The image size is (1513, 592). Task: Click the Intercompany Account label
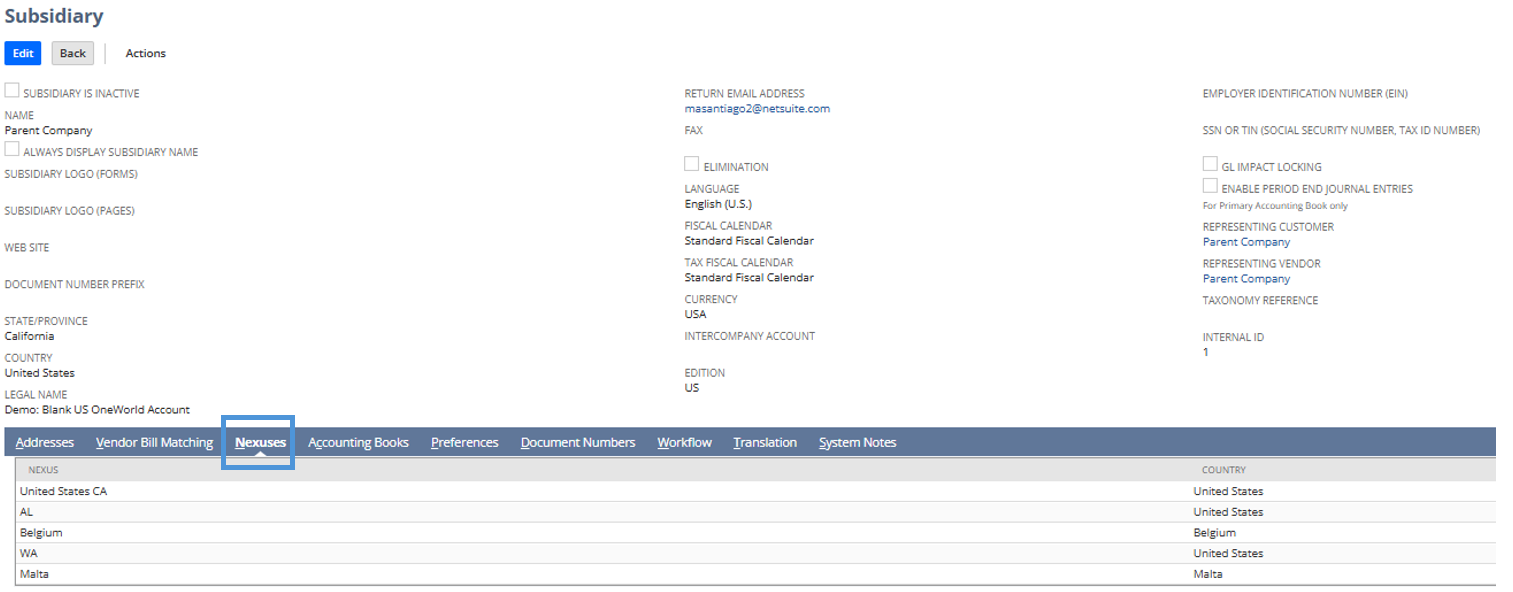click(x=750, y=336)
